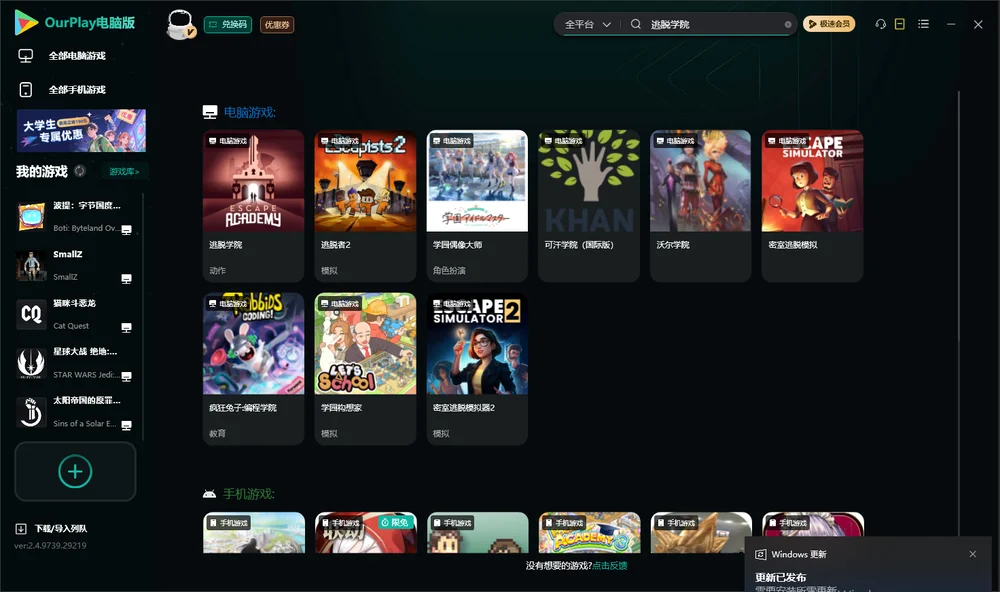Click the search magnifier icon
1000x592 pixels.
tap(635, 24)
